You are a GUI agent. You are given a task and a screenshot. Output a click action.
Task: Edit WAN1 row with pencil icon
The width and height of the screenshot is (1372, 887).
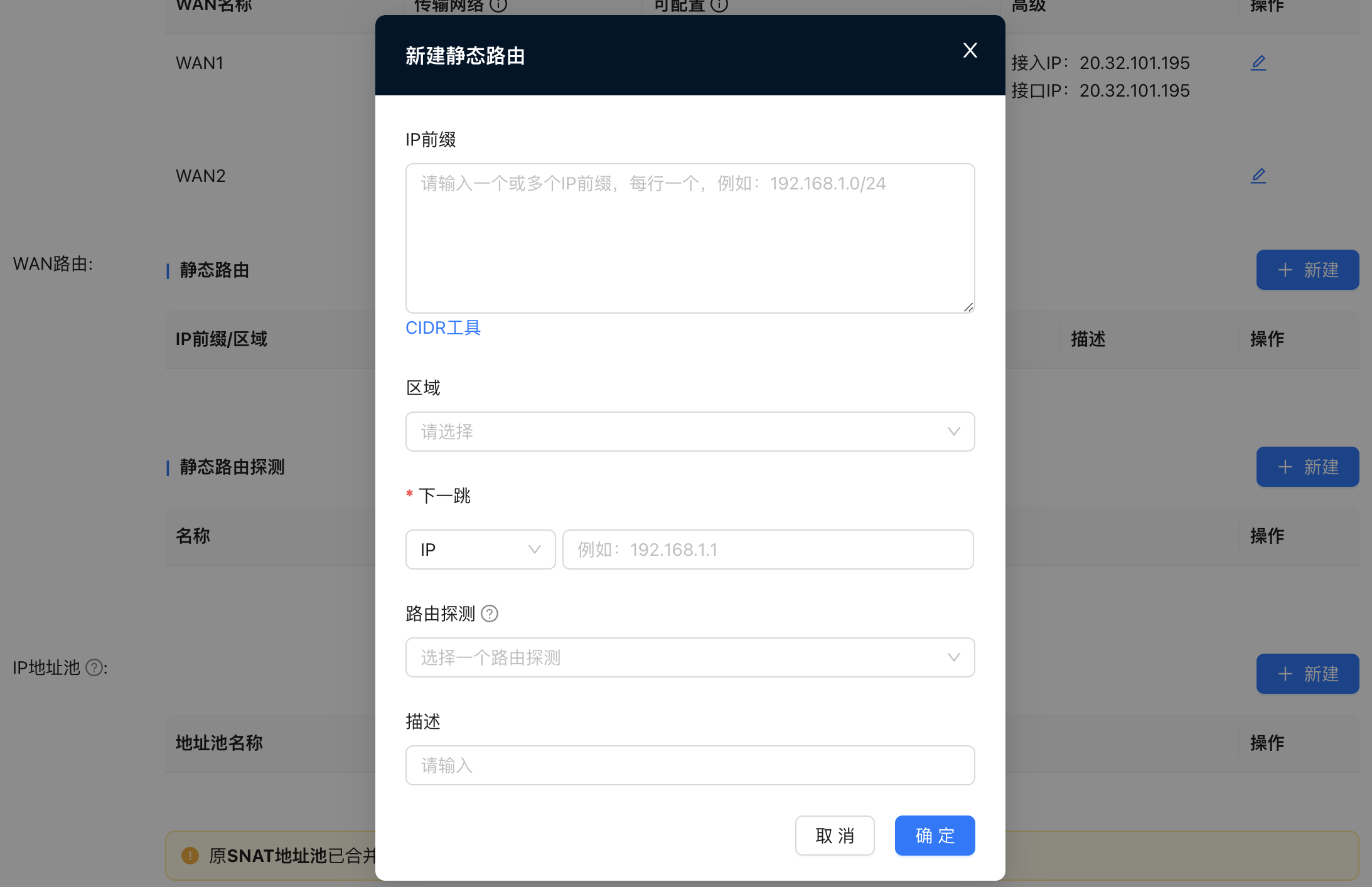click(1258, 63)
